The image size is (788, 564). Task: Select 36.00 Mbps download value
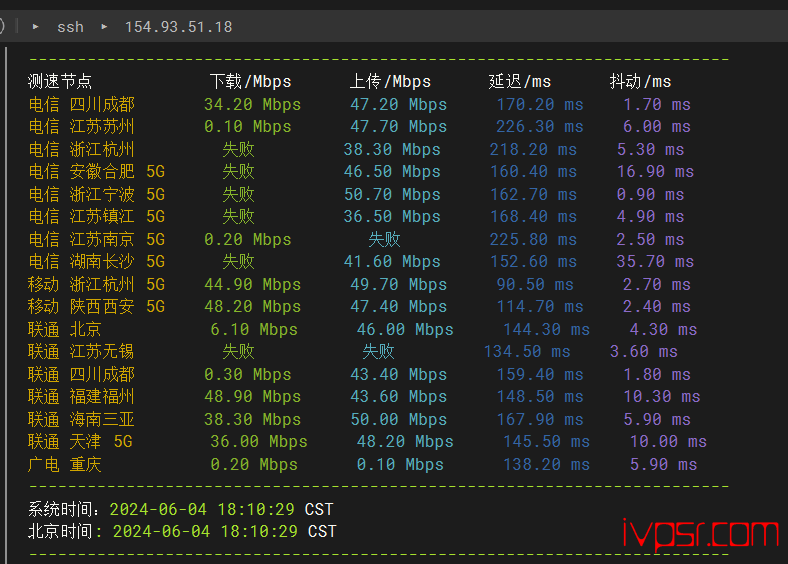coord(259,442)
